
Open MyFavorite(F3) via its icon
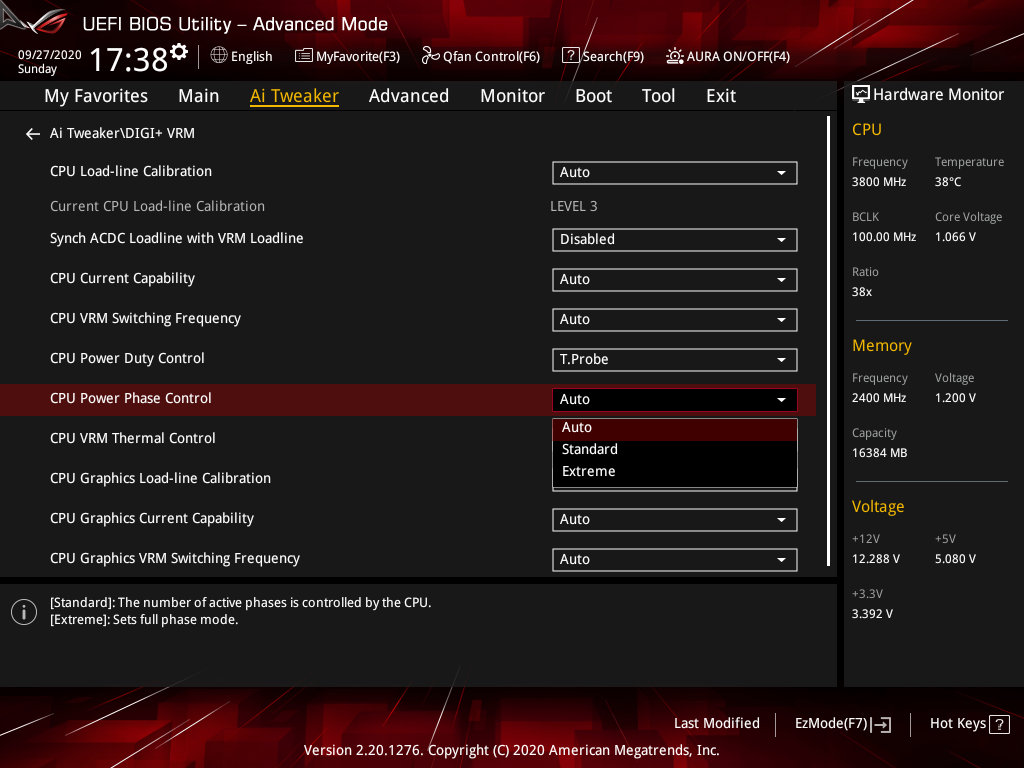click(304, 56)
